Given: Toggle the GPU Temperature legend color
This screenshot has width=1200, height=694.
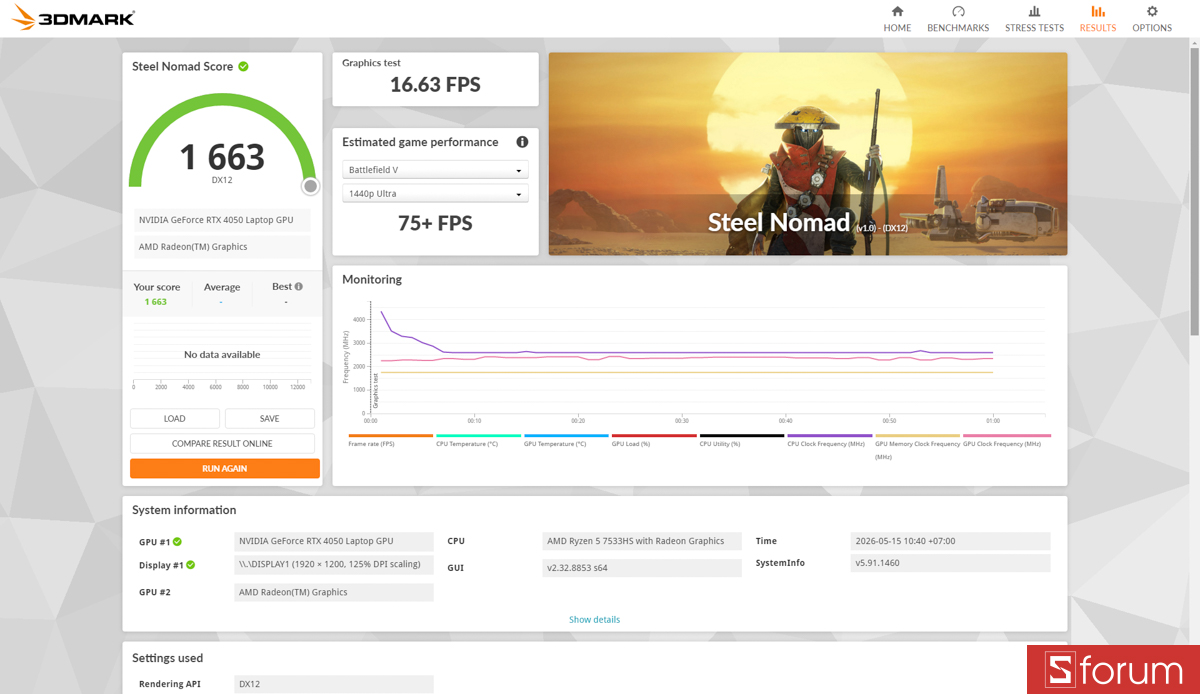Looking at the screenshot, I should [x=566, y=436].
